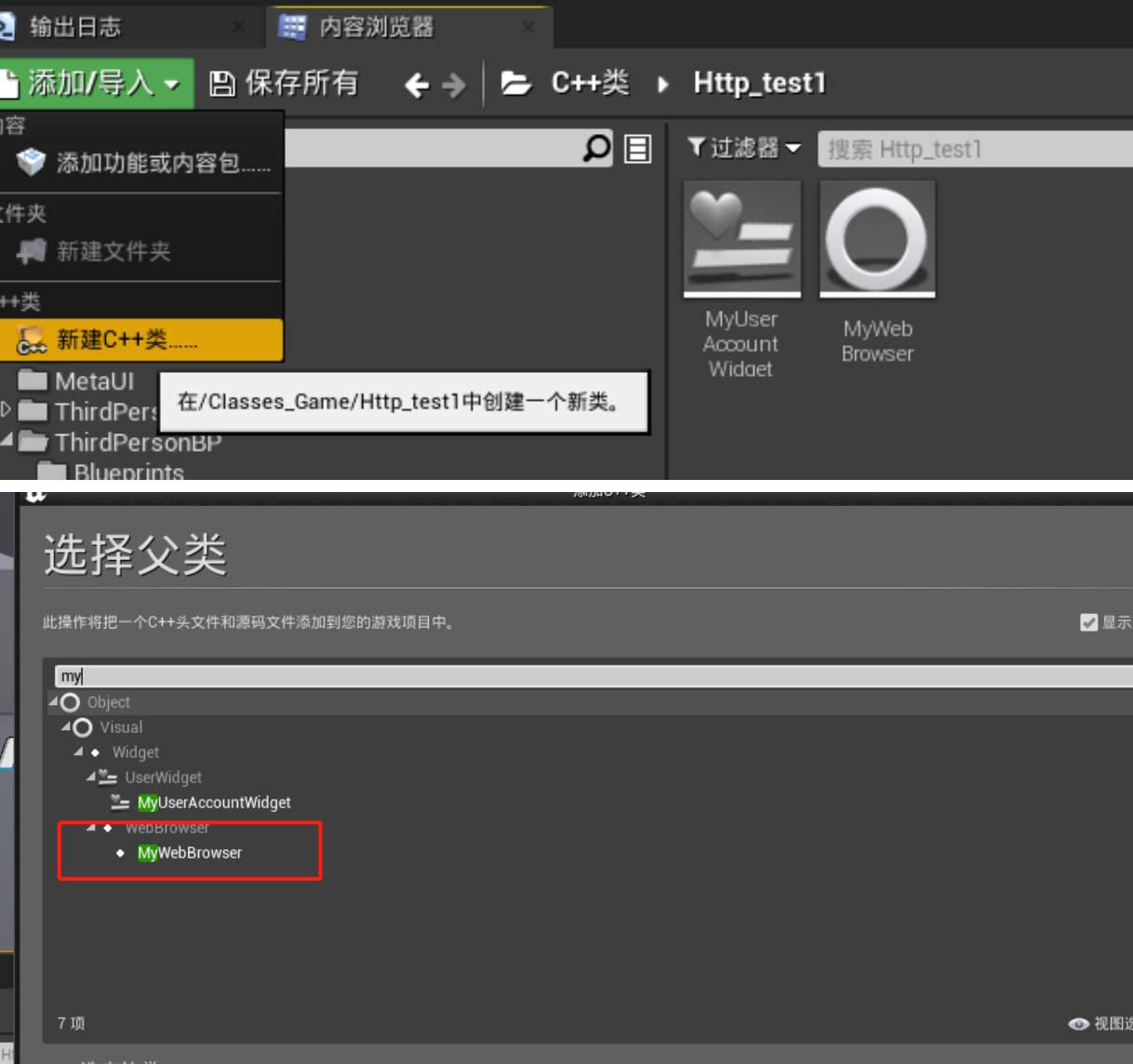
Task: Click the search magnifier icon in folder panel
Action: pos(596,148)
